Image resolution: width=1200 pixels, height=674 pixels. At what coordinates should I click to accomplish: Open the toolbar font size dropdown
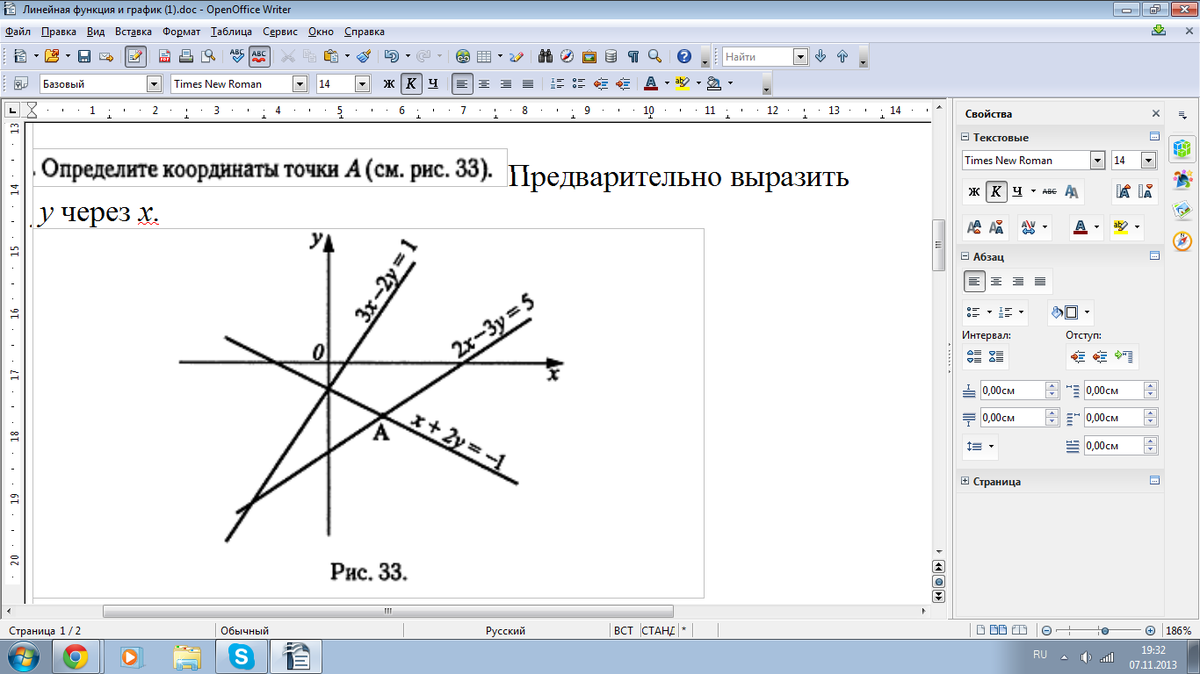(362, 84)
